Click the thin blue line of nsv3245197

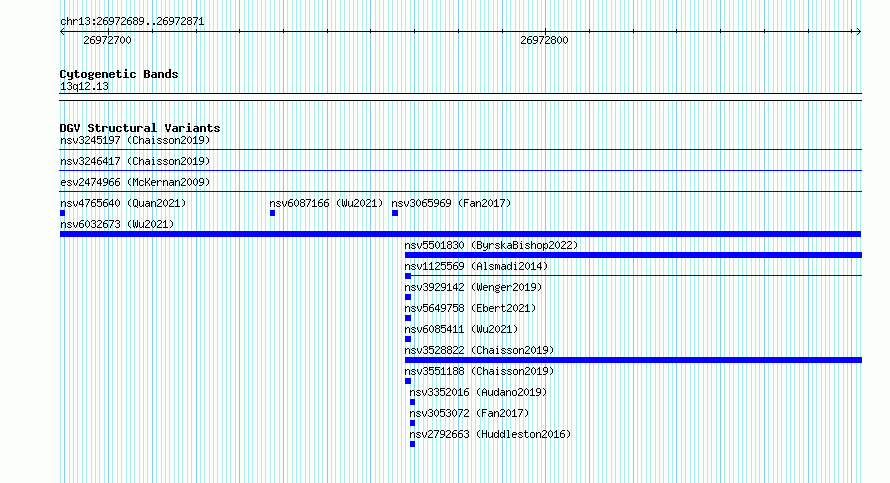[x=460, y=150]
